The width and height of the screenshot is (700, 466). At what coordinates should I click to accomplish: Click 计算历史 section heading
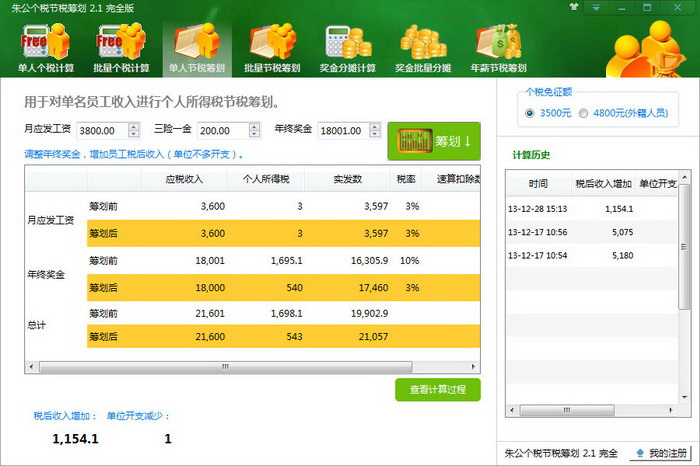click(x=531, y=155)
